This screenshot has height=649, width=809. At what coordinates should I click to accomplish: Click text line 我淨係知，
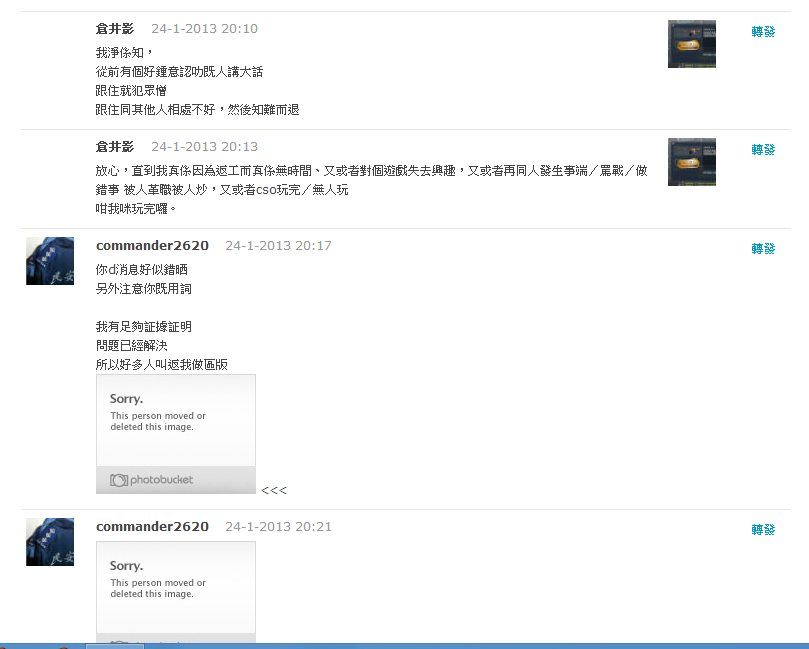click(x=125, y=53)
